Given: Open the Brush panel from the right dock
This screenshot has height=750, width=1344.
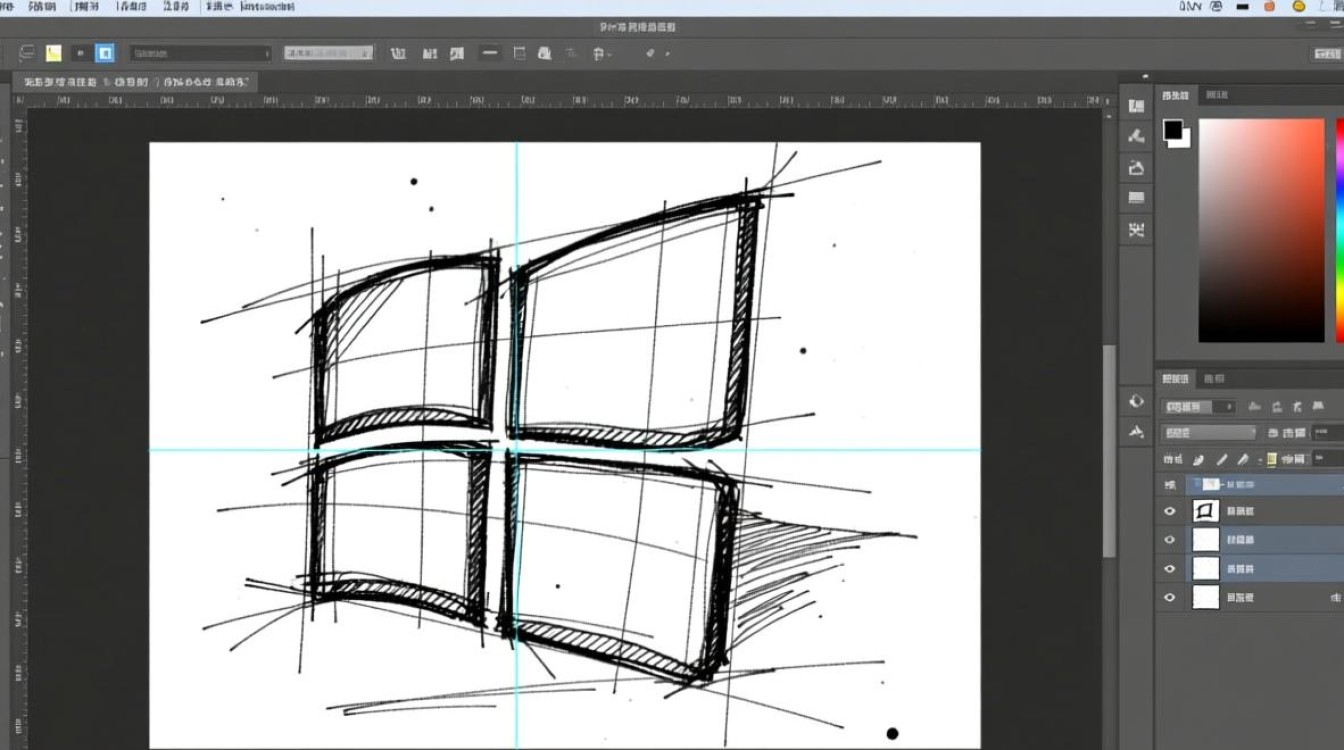Looking at the screenshot, I should 1136,137.
